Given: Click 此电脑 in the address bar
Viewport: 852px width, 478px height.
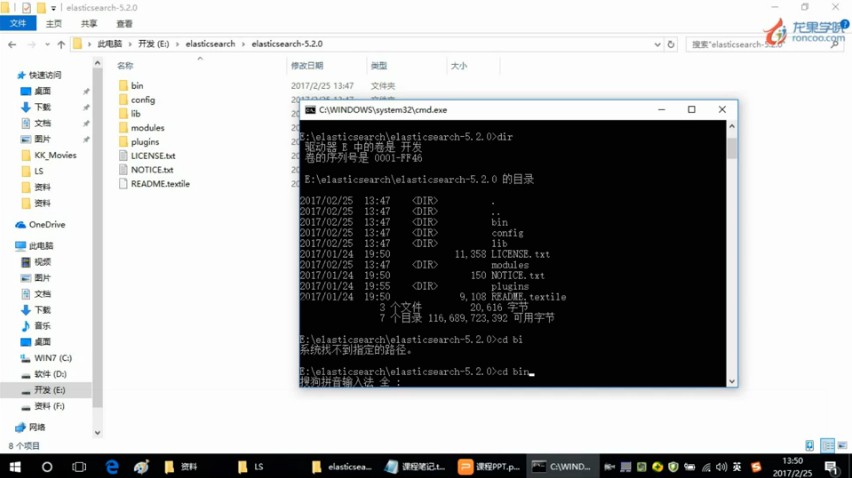Looking at the screenshot, I should point(109,43).
